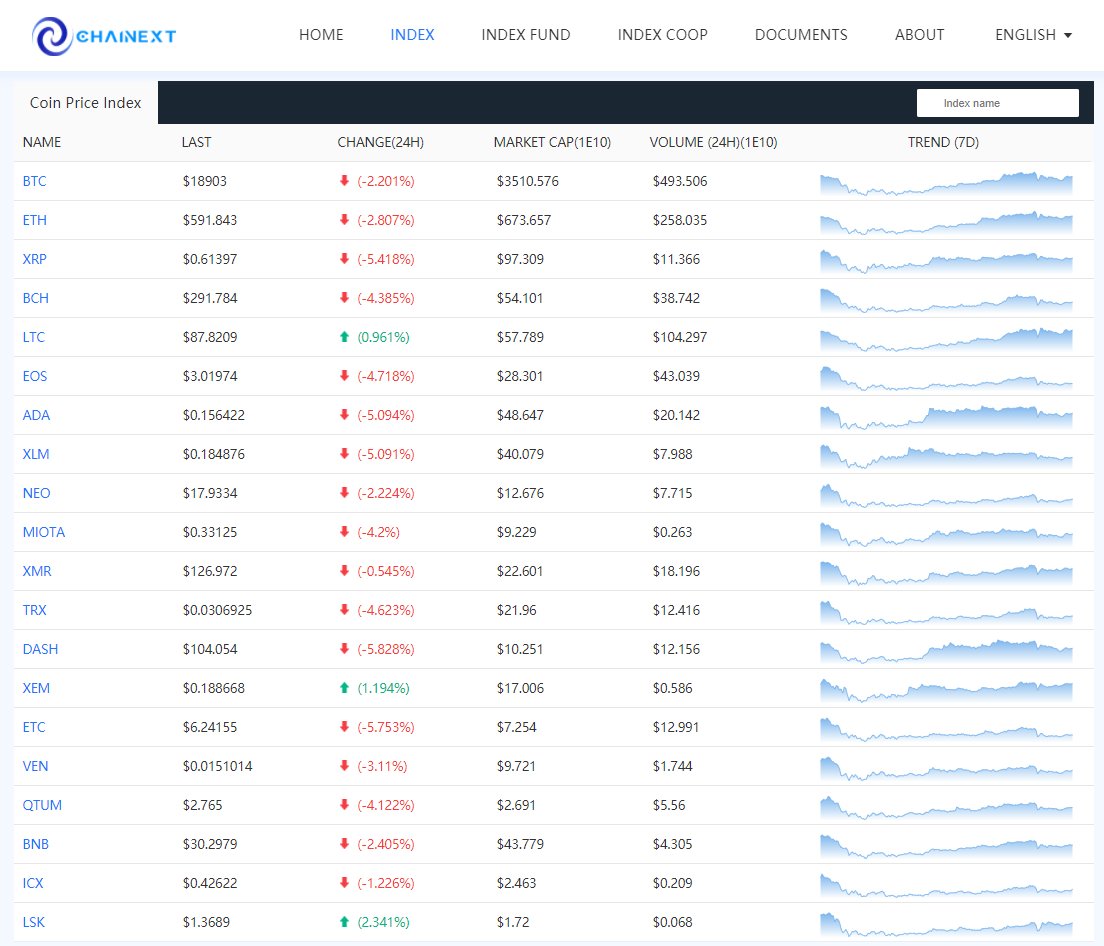View the ADA 7-day trend chart
The height and width of the screenshot is (946, 1104).
(x=946, y=417)
